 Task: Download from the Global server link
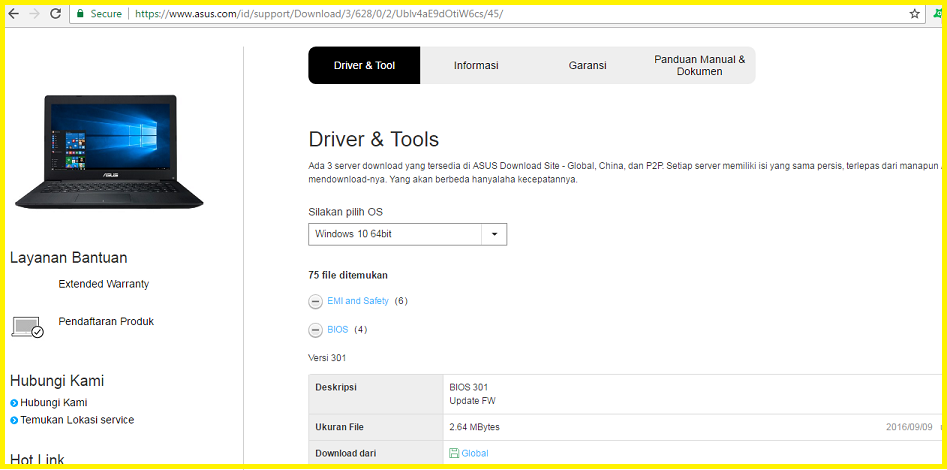(475, 453)
